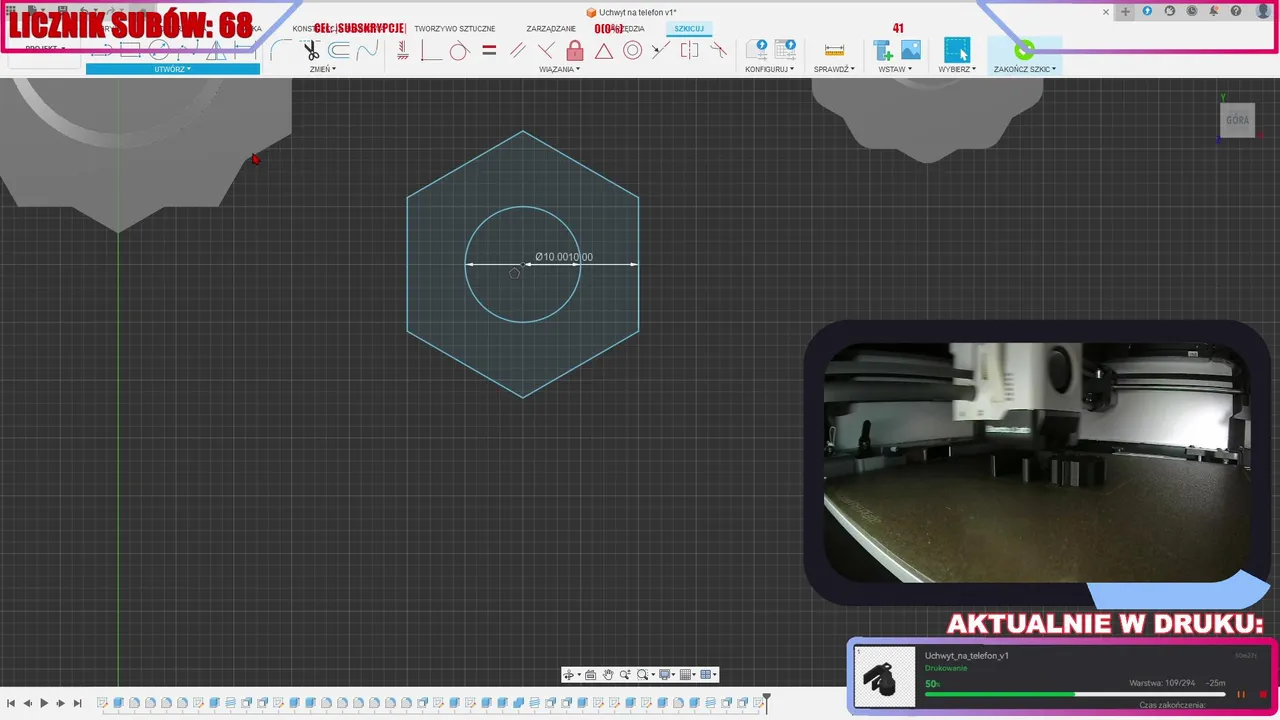
Task: Select the Pan hand tool in navigation bar
Action: pos(607,675)
